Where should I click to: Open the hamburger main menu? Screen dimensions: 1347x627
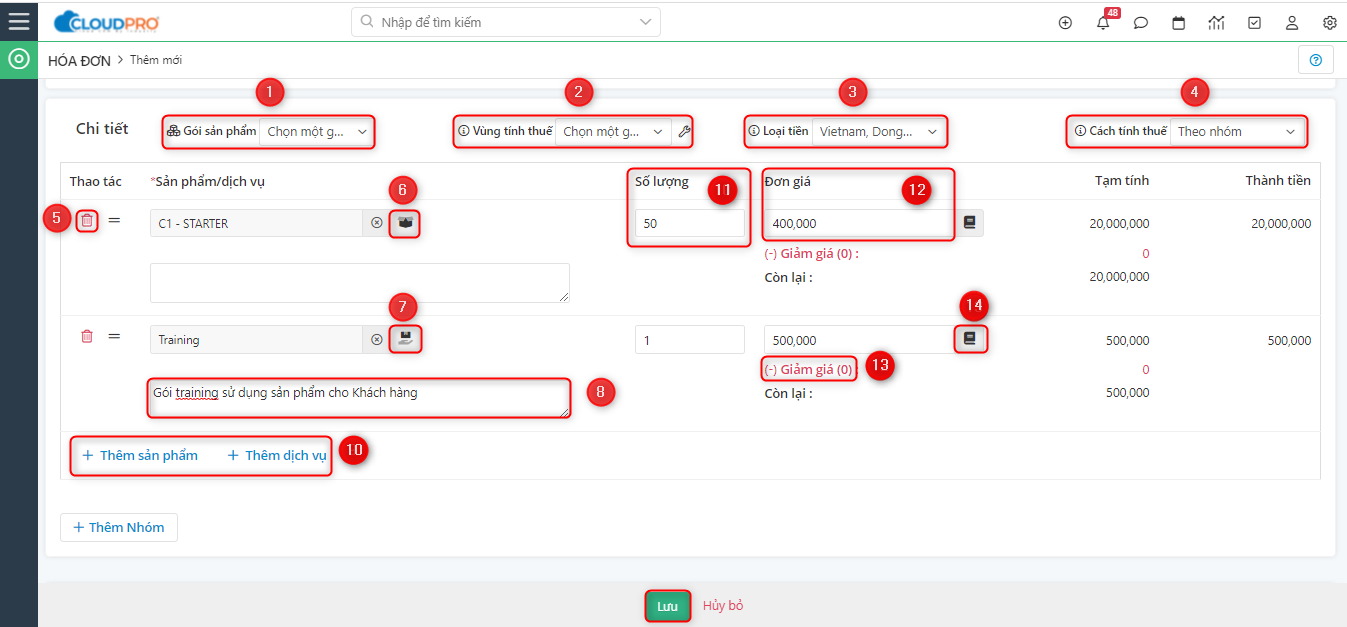(18, 21)
